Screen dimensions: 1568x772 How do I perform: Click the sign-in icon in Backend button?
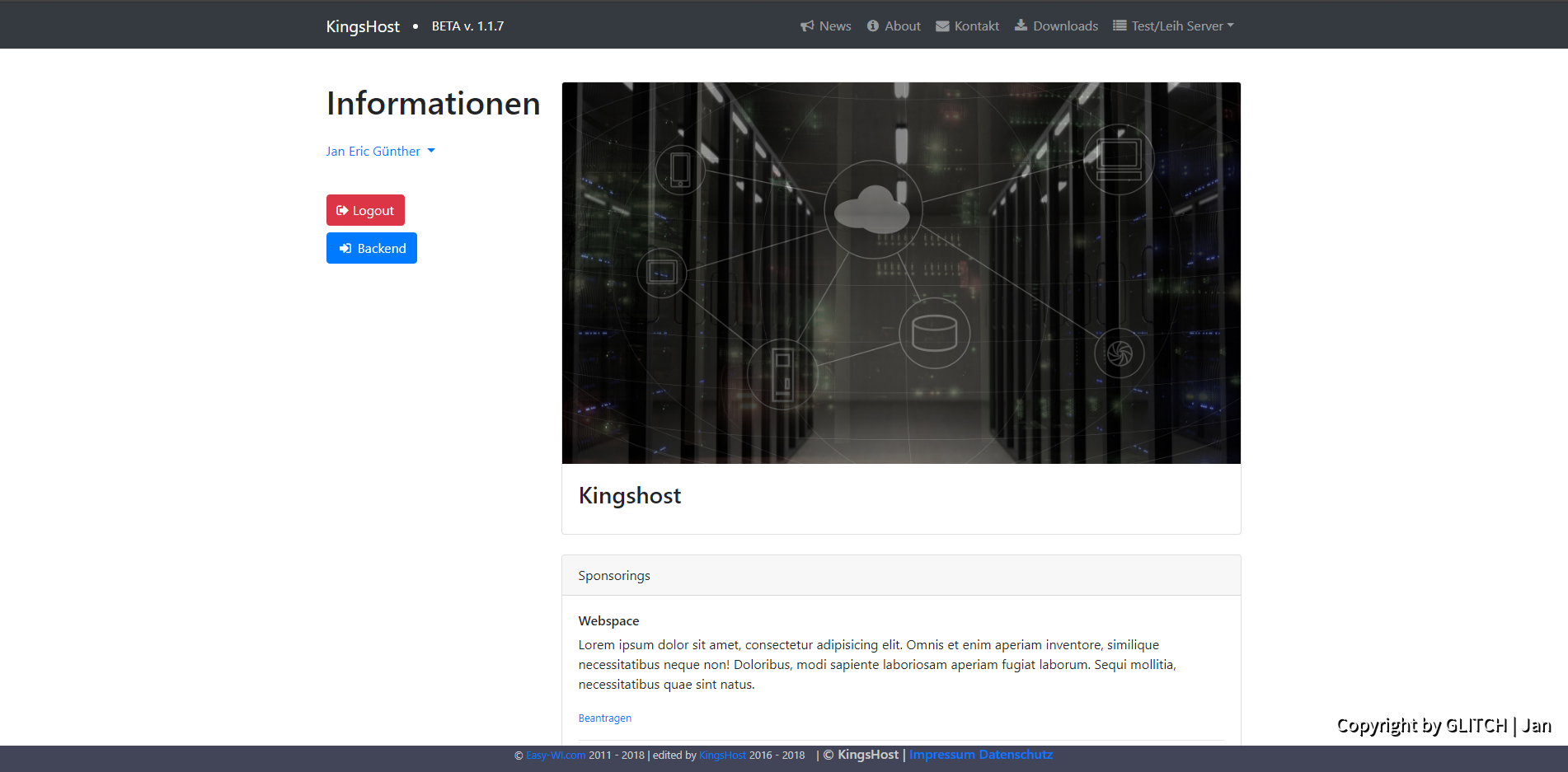point(345,249)
